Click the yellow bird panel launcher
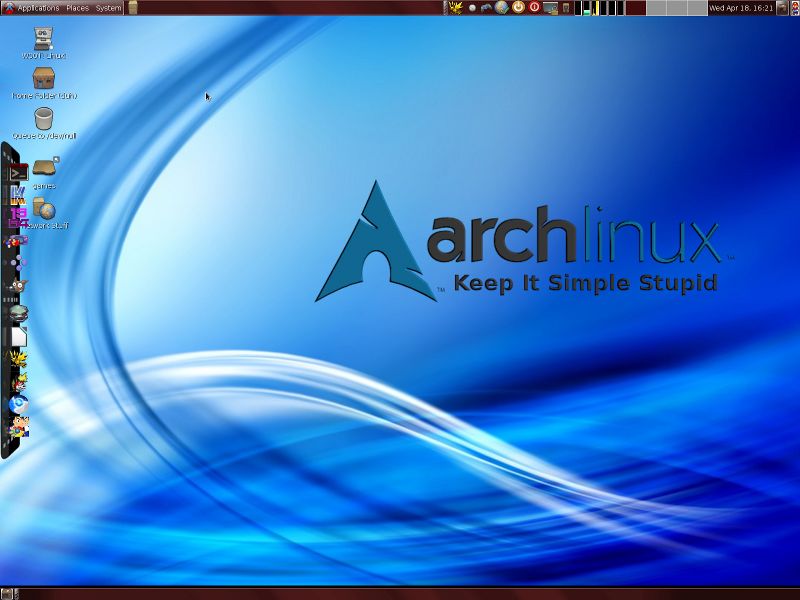The height and width of the screenshot is (600, 800). pos(456,8)
